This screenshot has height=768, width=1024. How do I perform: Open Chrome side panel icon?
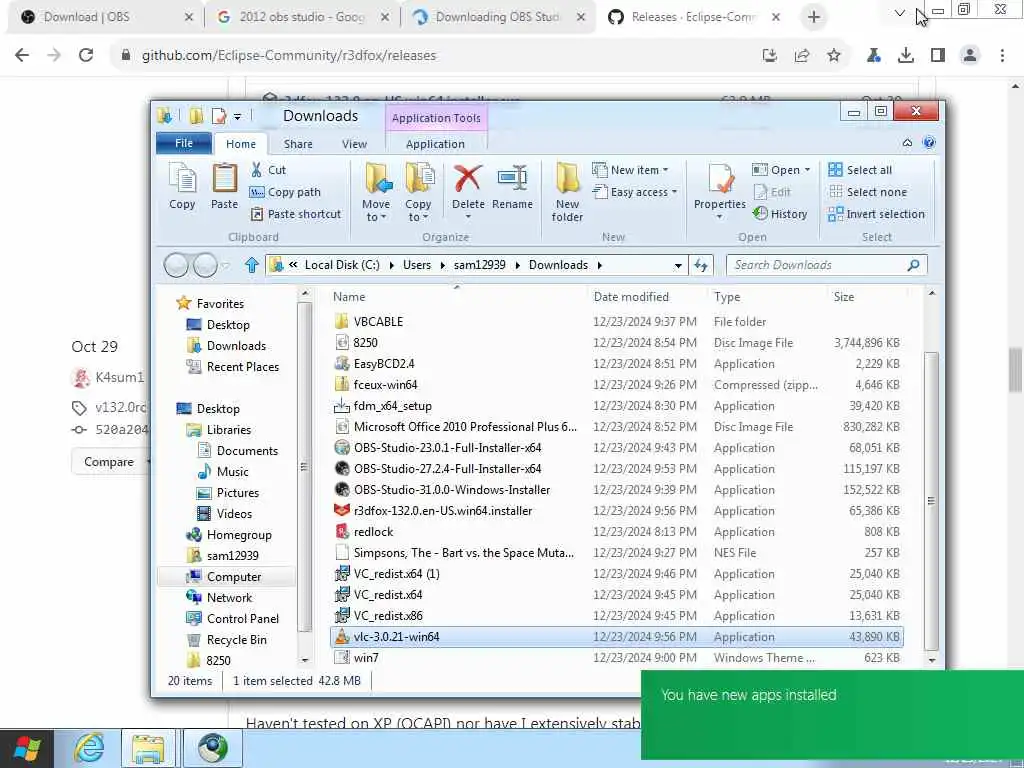(938, 56)
